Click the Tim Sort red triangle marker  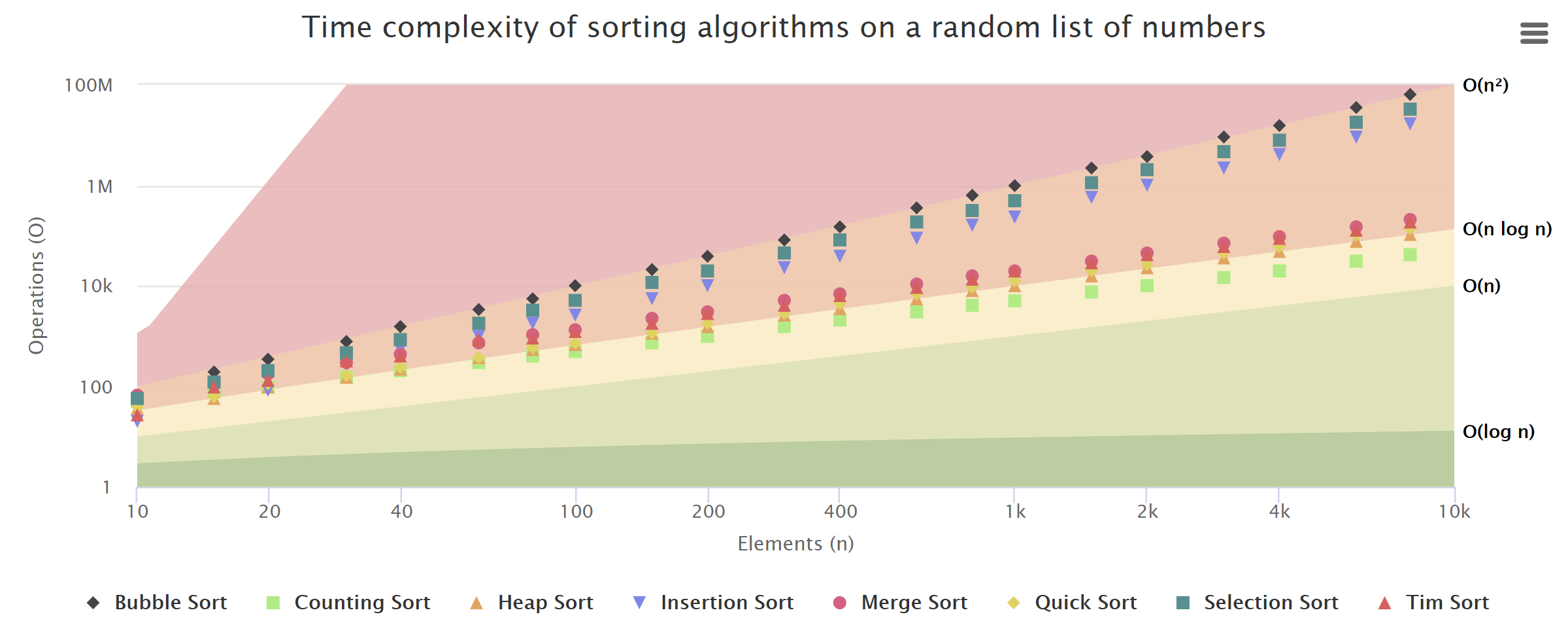coord(1384,602)
